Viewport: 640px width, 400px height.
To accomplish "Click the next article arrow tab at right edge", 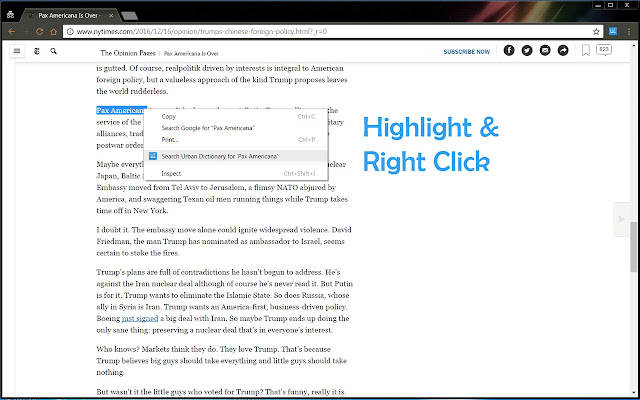I will pos(621,220).
